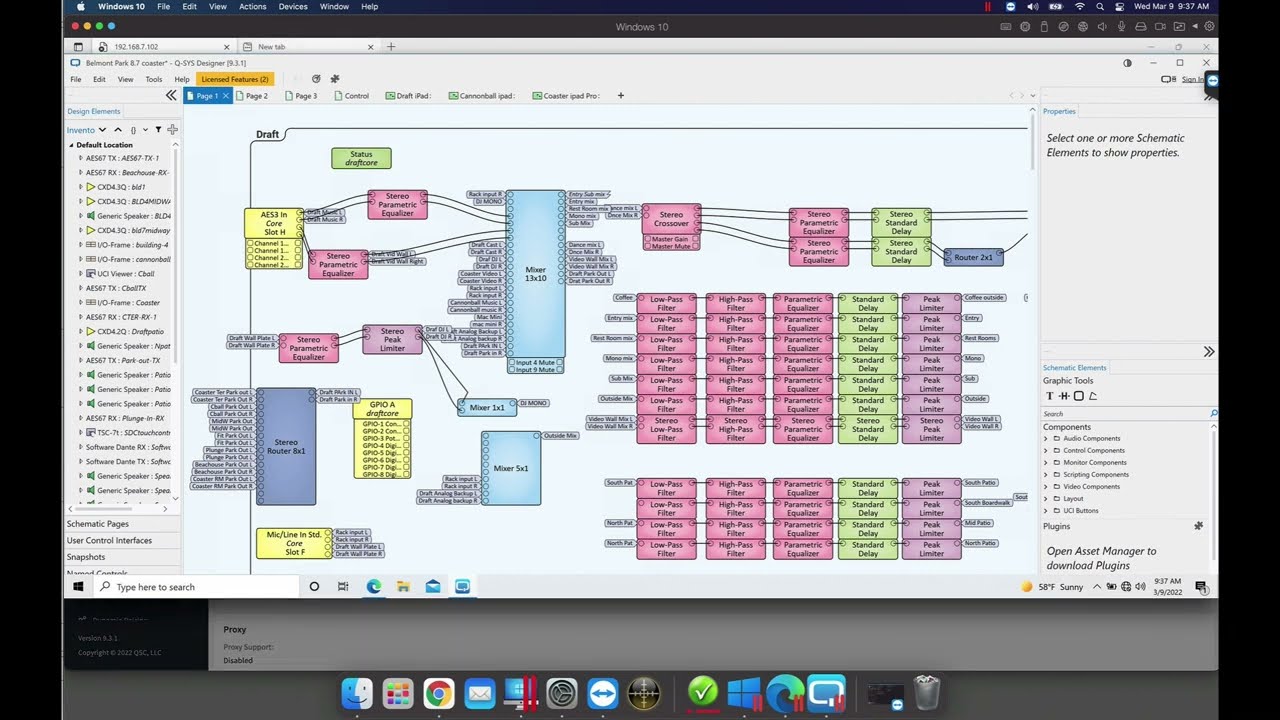Viewport: 1280px width, 720px height.
Task: Switch to the Page 2 tab
Action: (x=251, y=96)
